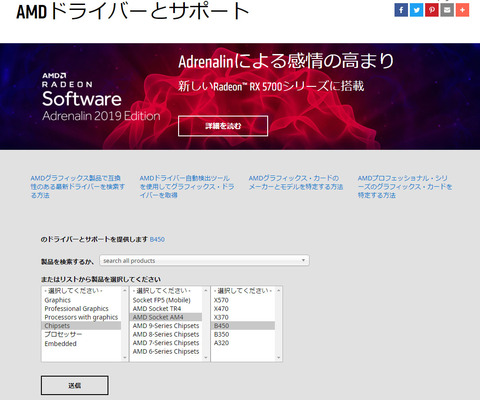Select AMD 6-Series Chipsets option

[x=166, y=351]
